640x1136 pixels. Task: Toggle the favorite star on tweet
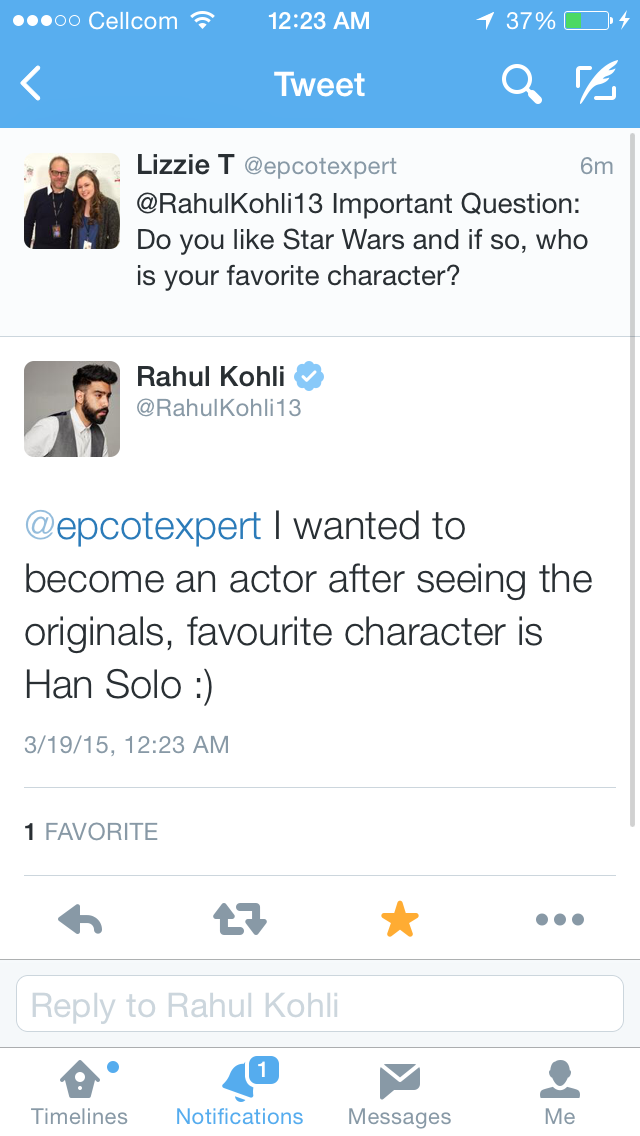coord(399,920)
